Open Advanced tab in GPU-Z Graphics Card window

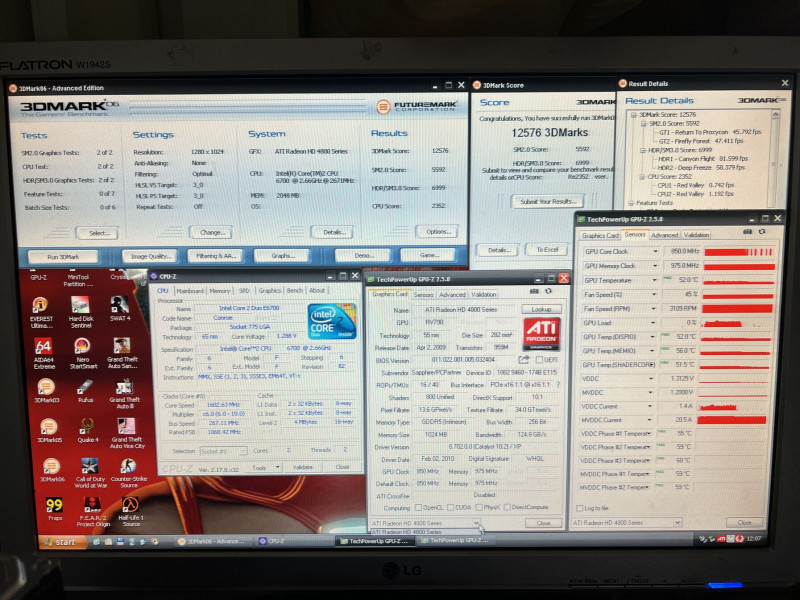452,294
